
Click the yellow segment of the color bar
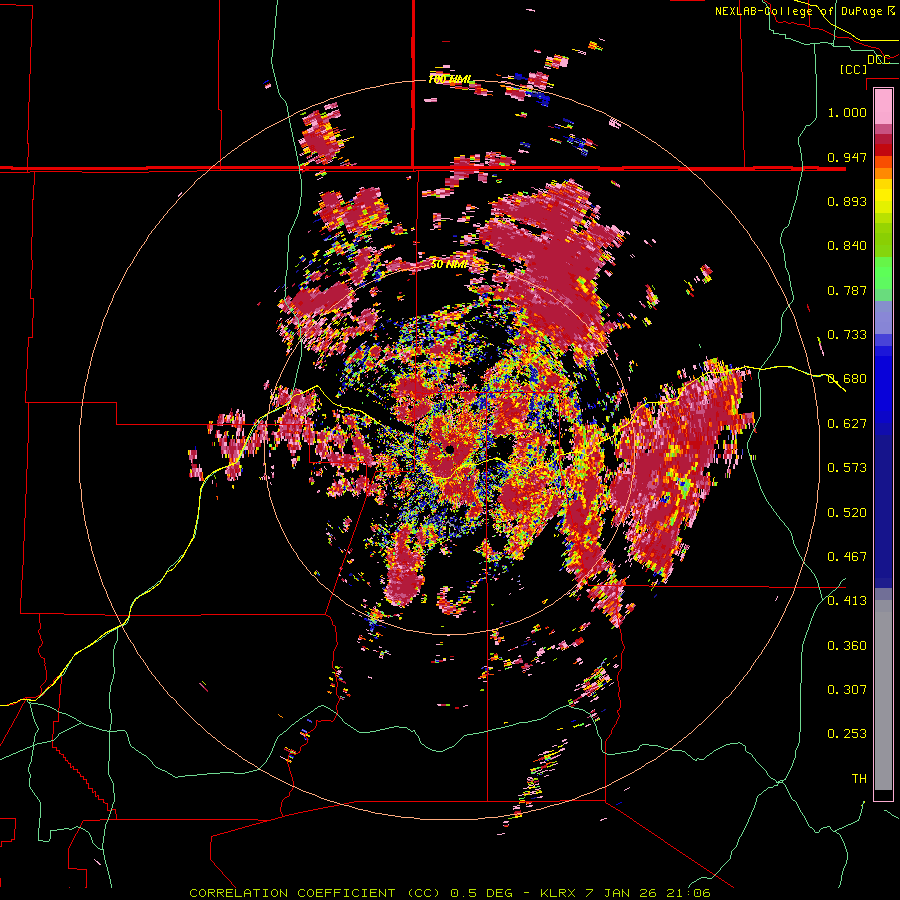[883, 197]
